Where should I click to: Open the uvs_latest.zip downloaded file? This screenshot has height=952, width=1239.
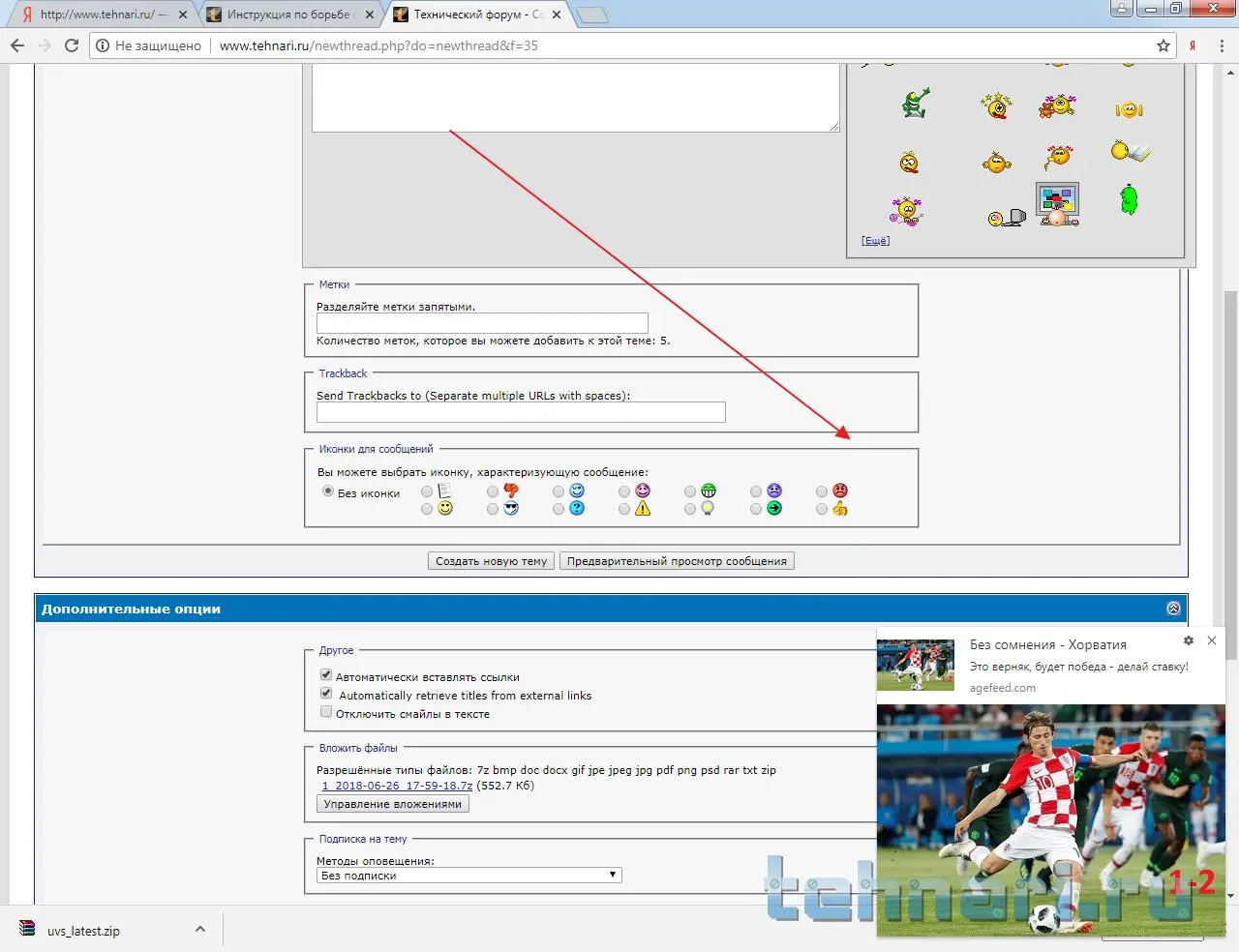tap(83, 931)
